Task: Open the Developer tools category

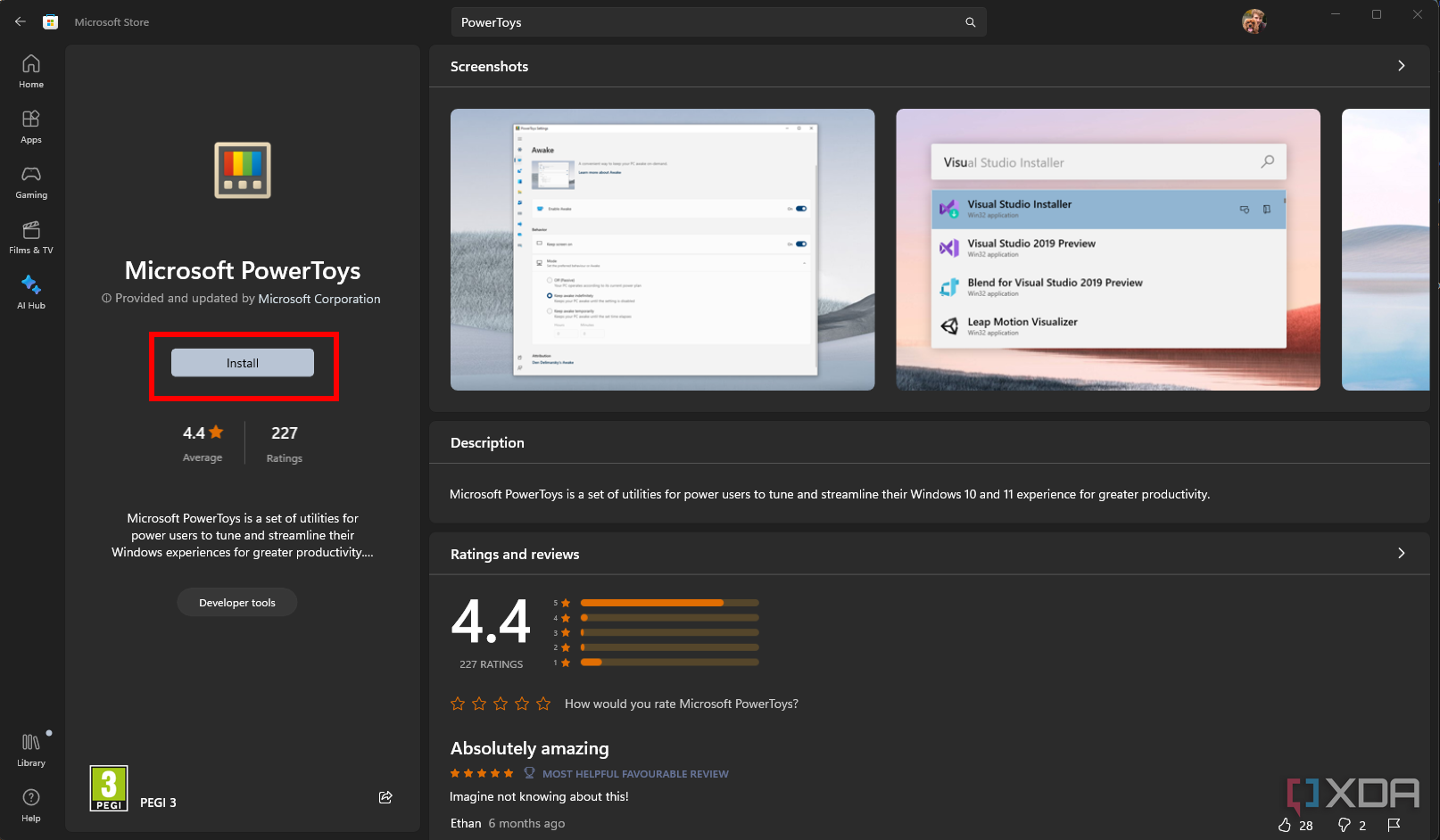Action: [237, 603]
